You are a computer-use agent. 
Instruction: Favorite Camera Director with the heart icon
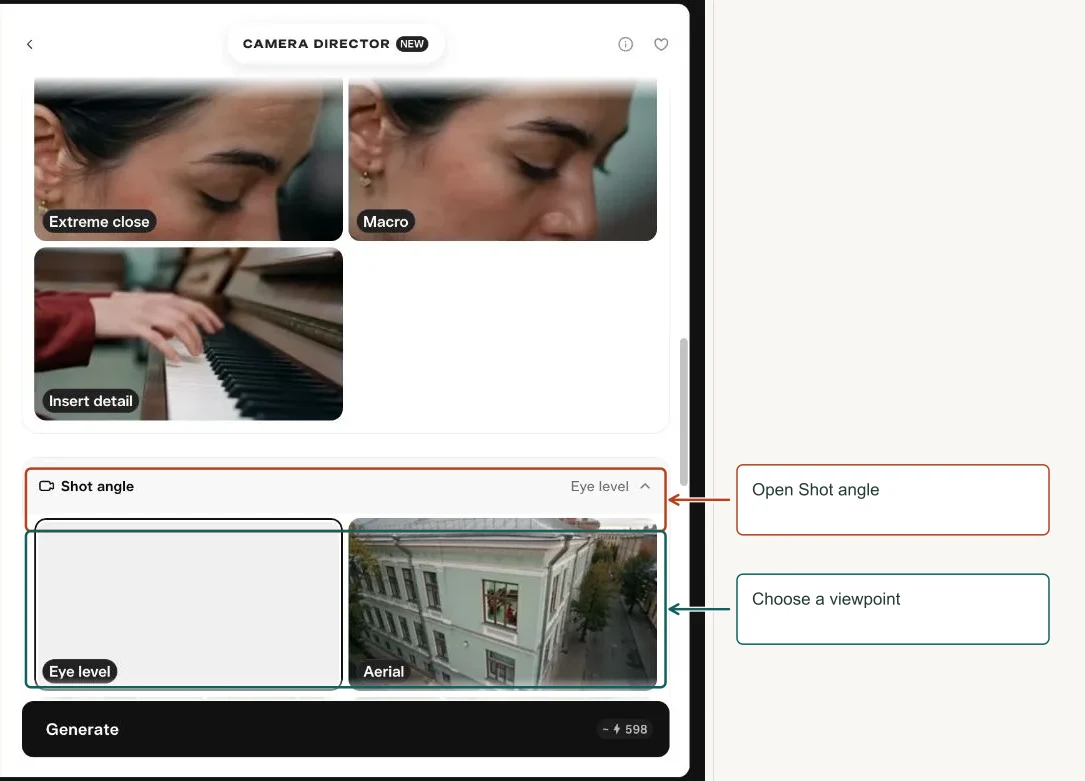[662, 44]
